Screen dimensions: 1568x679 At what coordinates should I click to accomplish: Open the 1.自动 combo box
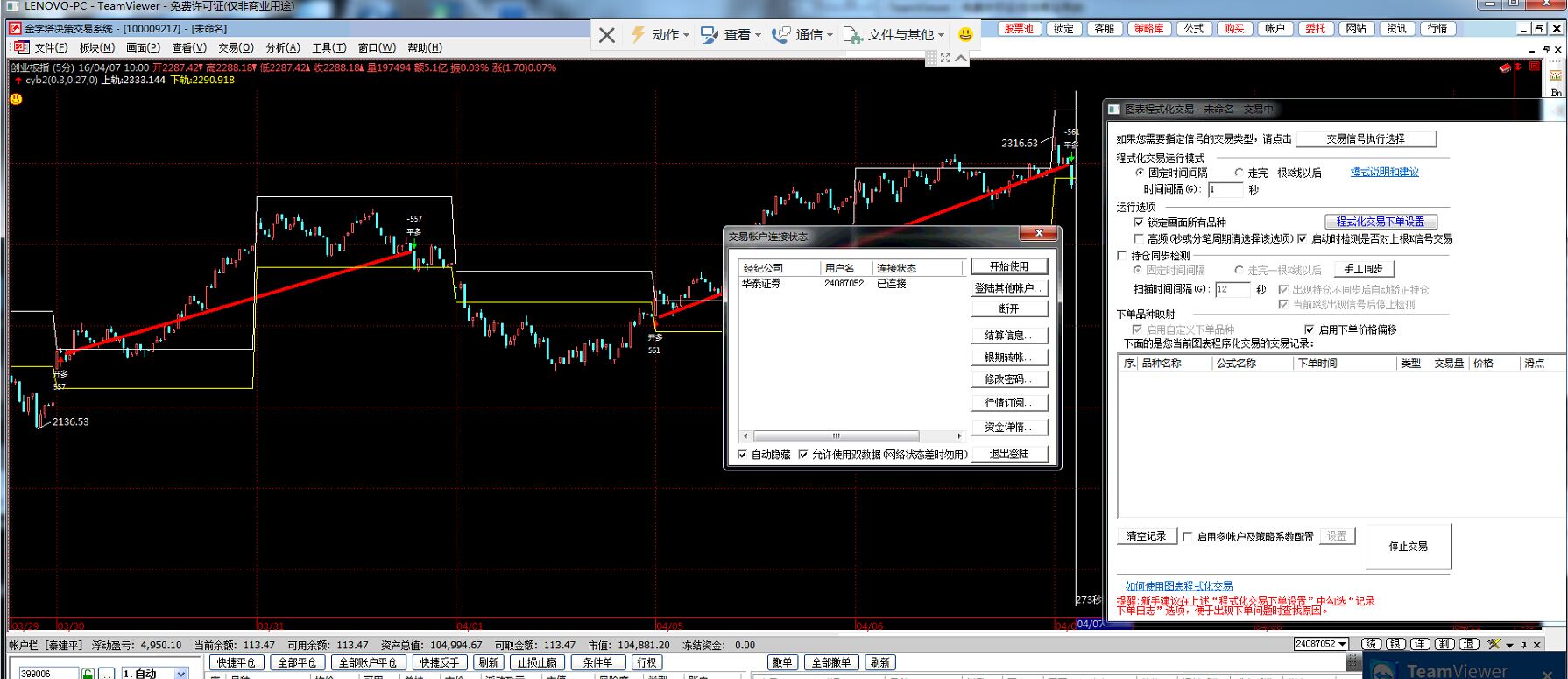(x=180, y=673)
